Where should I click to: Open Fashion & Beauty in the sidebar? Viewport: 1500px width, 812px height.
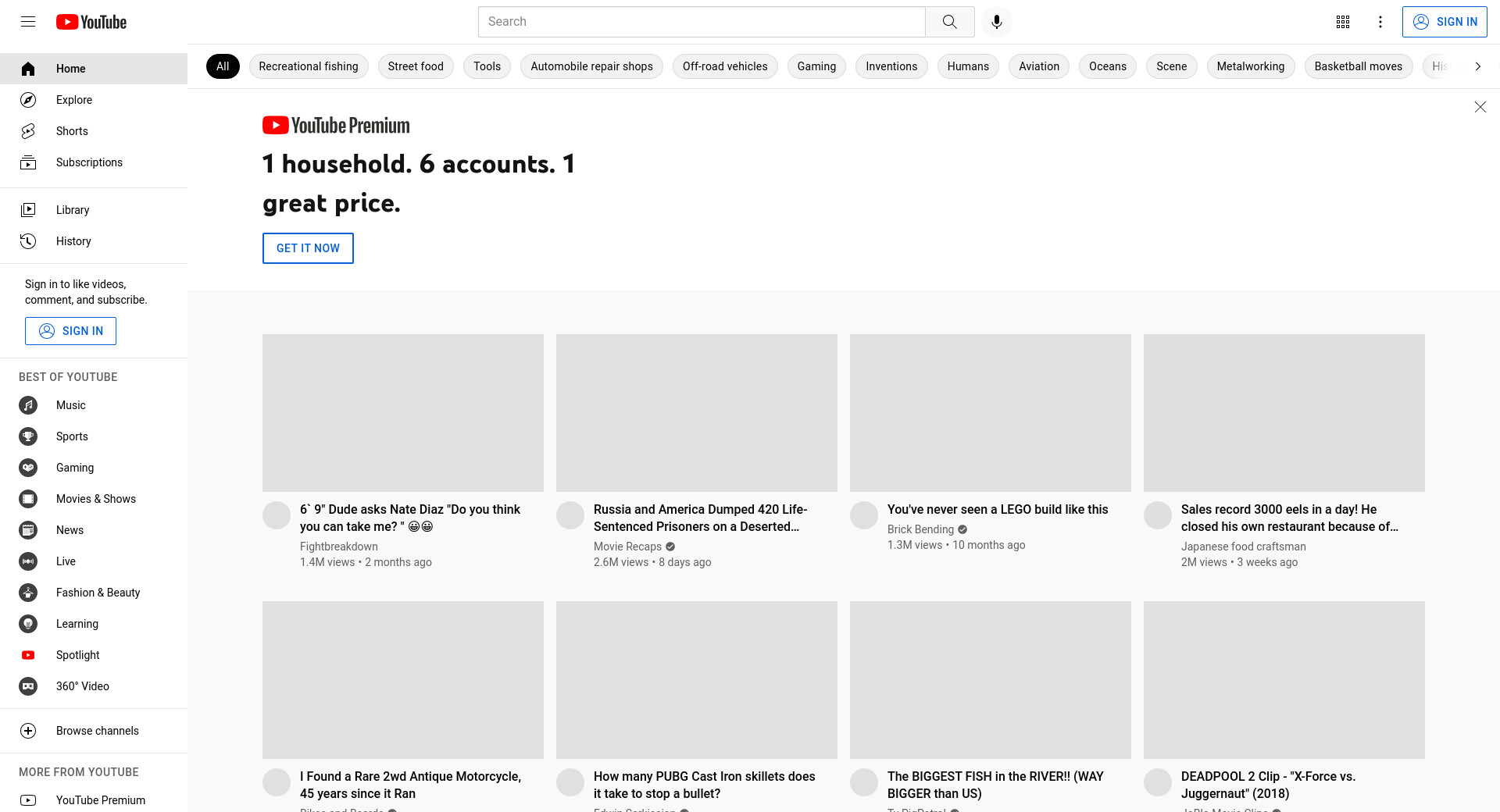94,593
